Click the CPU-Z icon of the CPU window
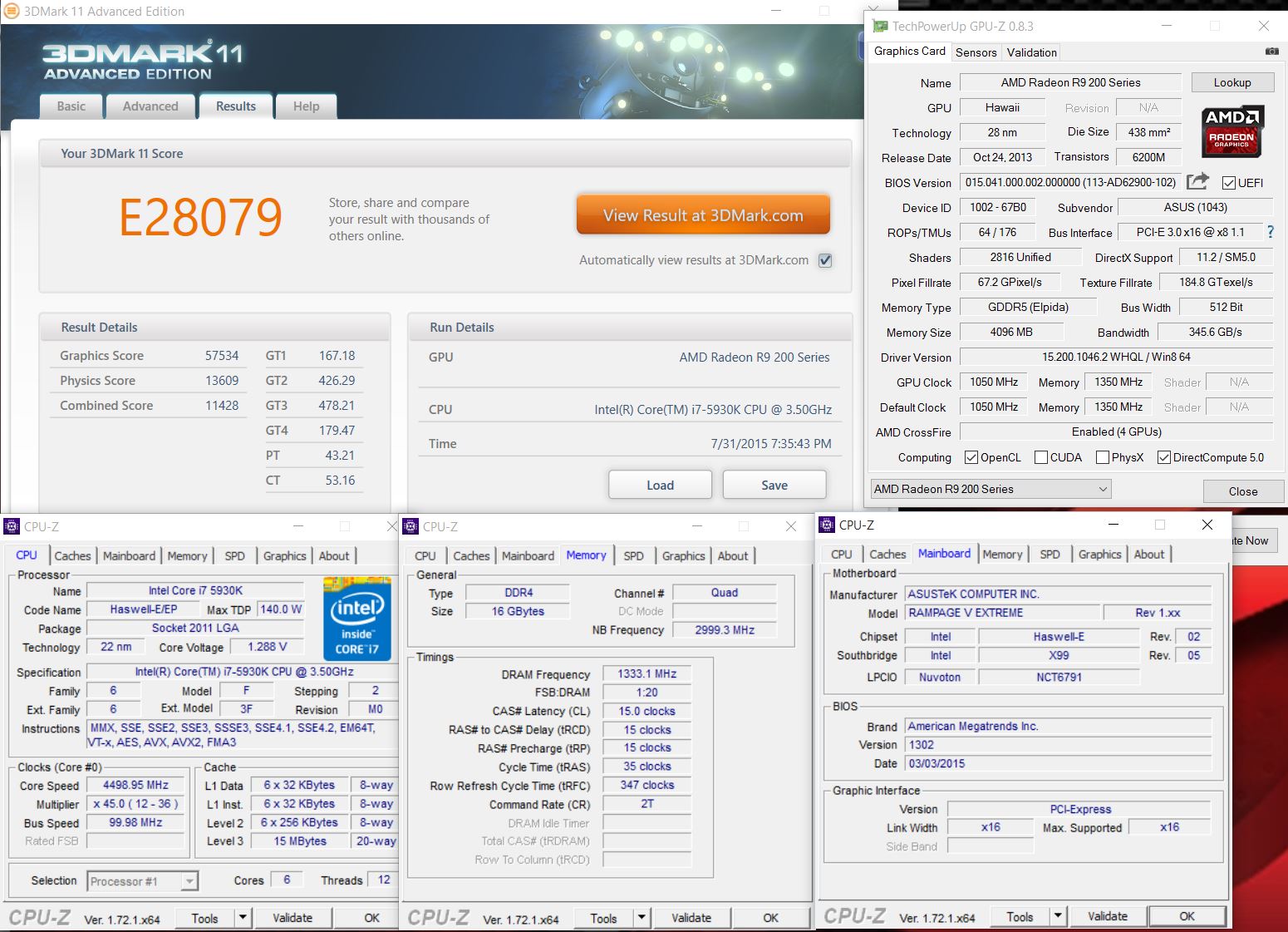The image size is (1288, 932). (12, 526)
